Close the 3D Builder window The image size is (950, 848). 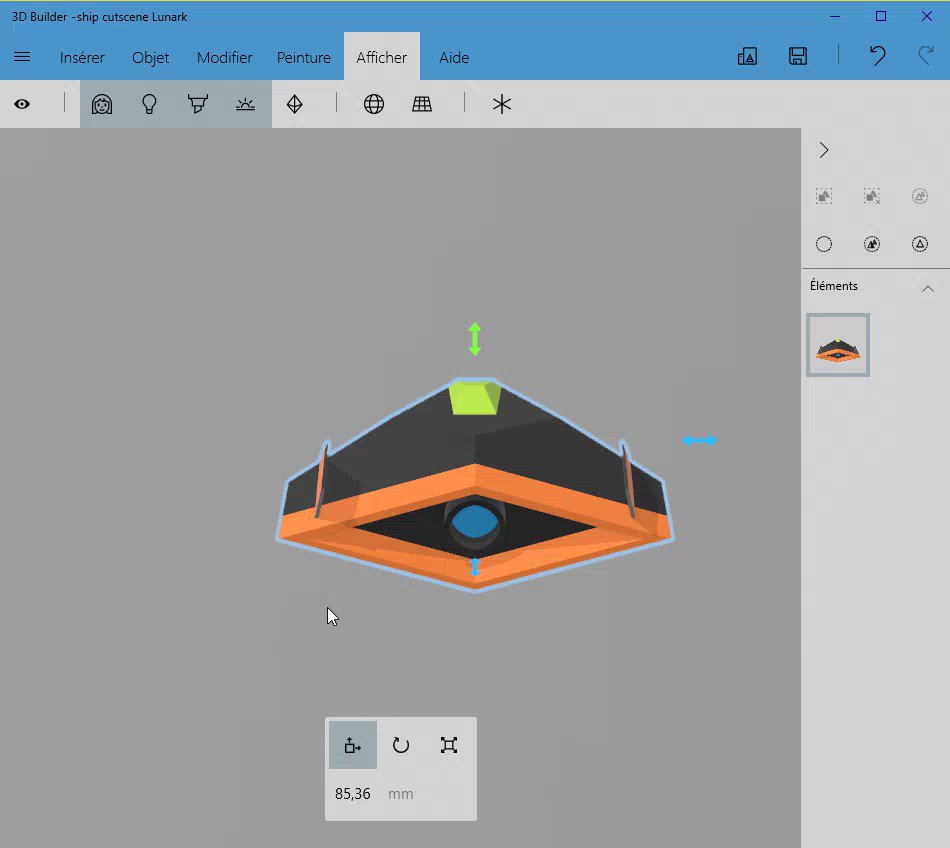[926, 16]
